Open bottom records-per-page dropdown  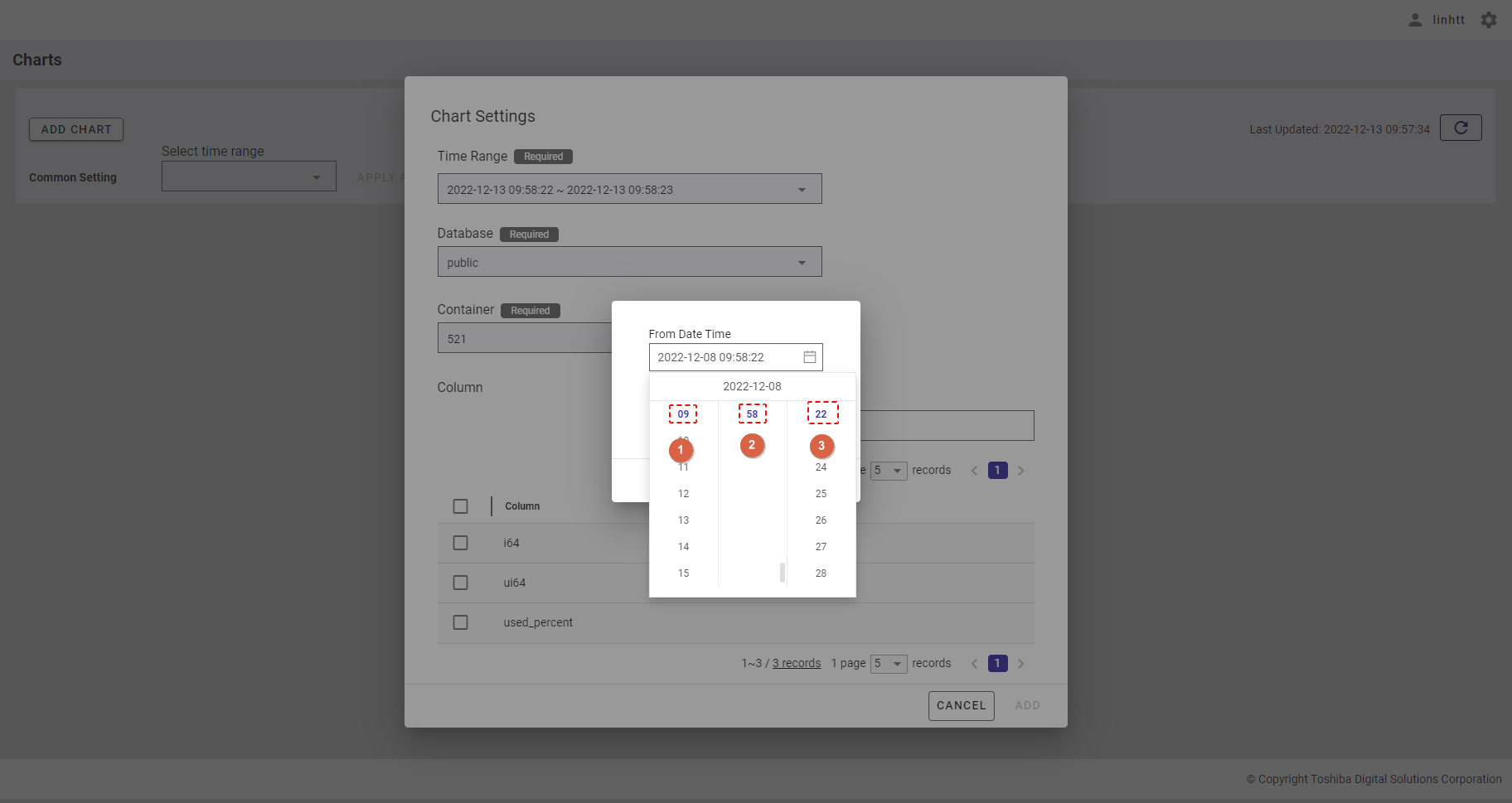coord(889,664)
